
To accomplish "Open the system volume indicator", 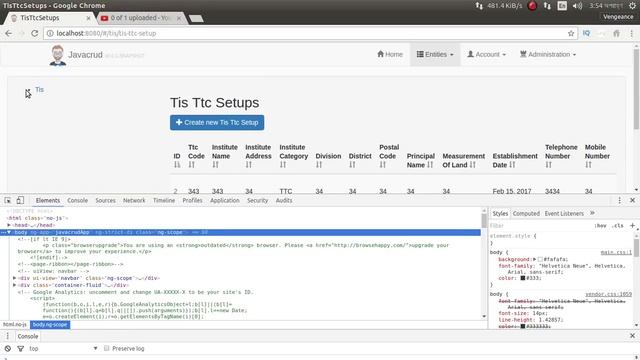I will pyautogui.click(x=577, y=6).
